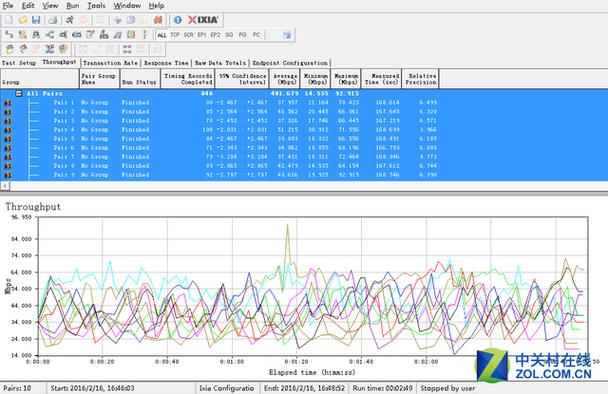608x394 pixels.
Task: Select the Pair 4 row
Action: [x=304, y=130]
